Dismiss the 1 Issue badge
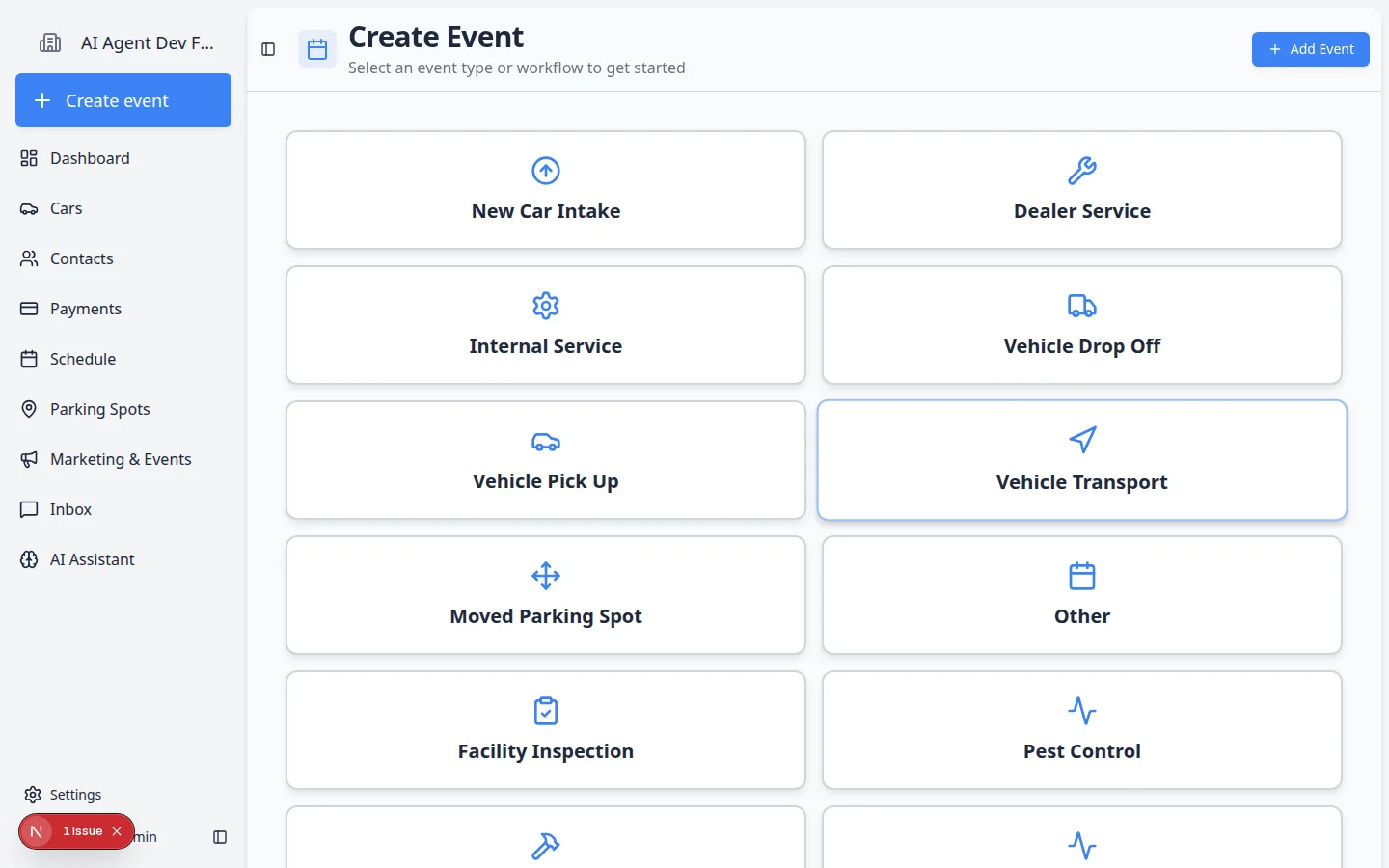 pos(117,831)
